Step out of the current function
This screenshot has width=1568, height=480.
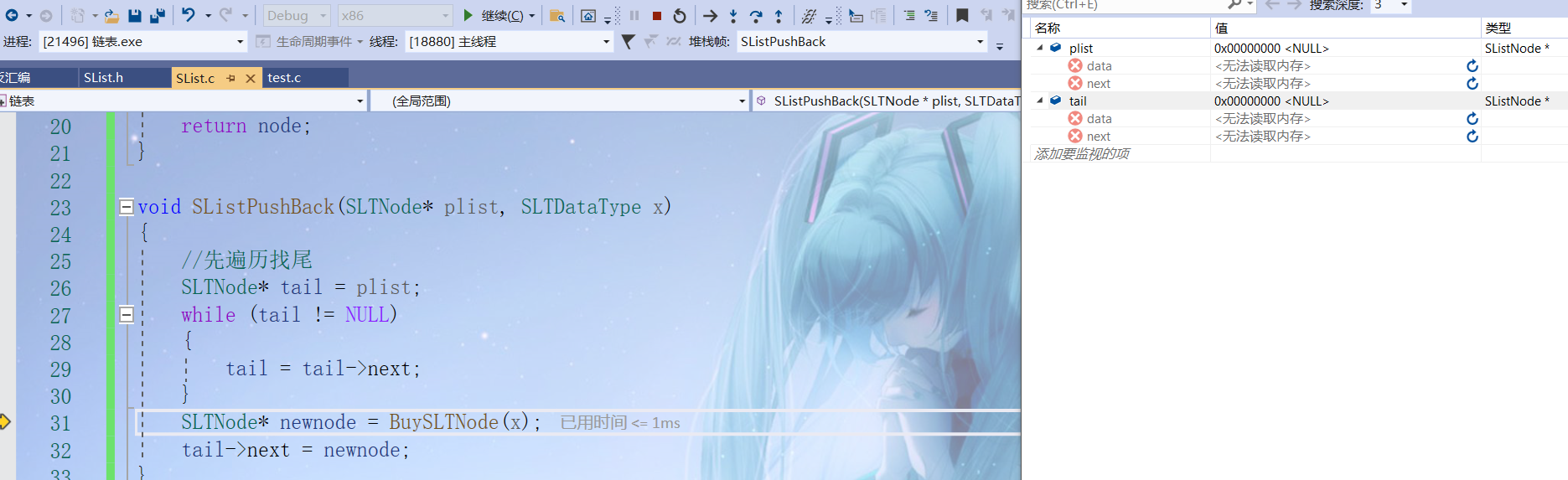coord(779,15)
